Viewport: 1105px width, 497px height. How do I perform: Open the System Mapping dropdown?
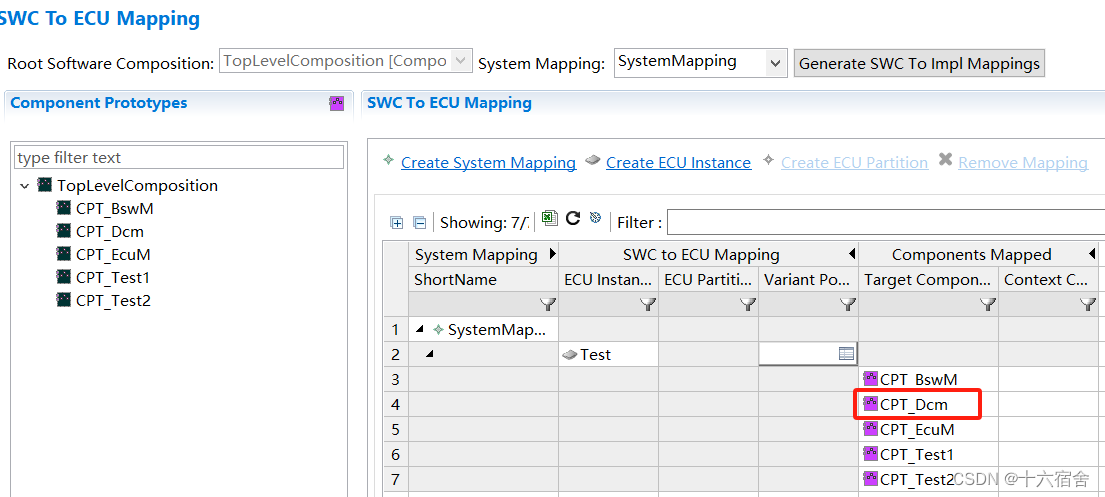(x=775, y=63)
